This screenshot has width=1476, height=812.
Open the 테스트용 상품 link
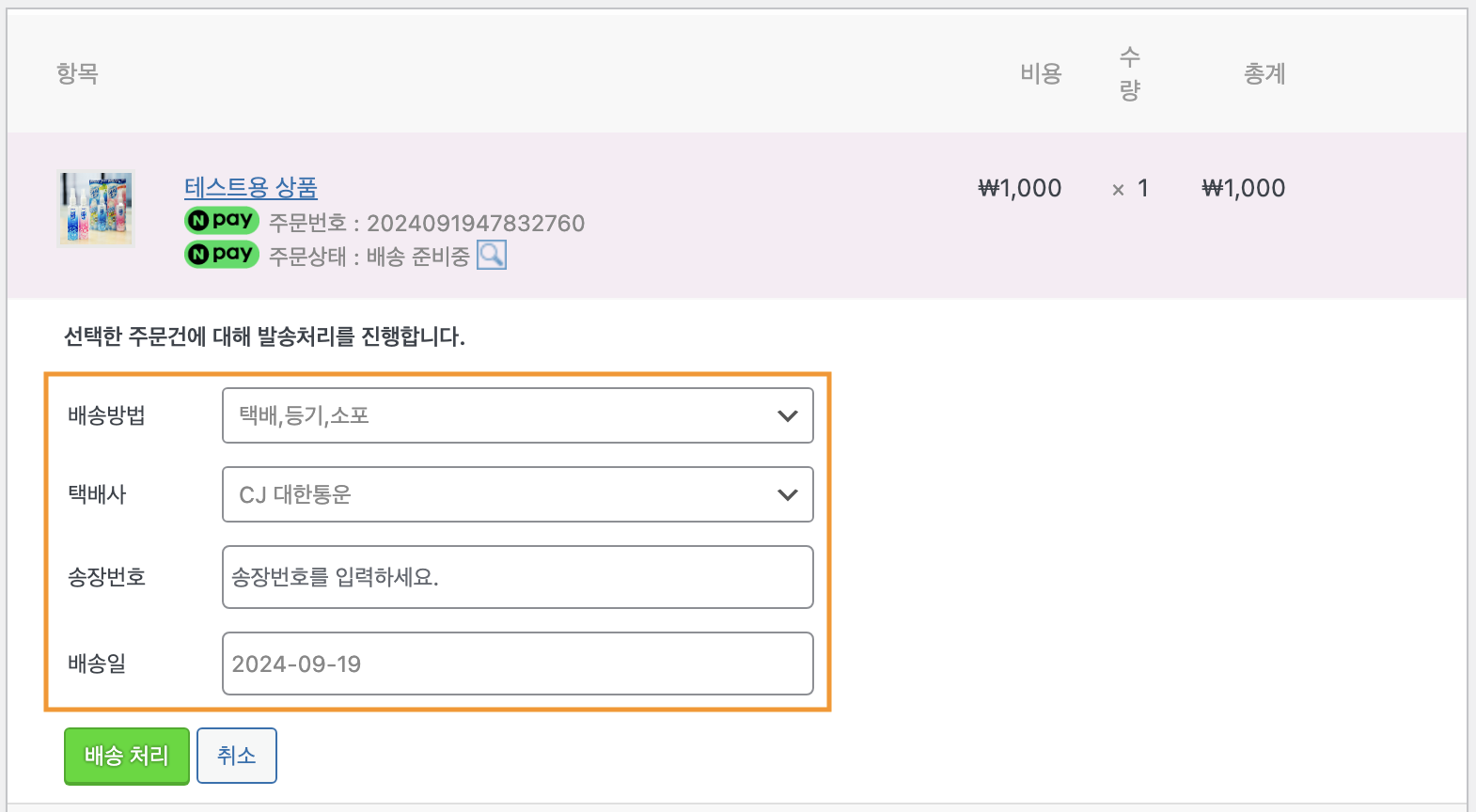[251, 188]
